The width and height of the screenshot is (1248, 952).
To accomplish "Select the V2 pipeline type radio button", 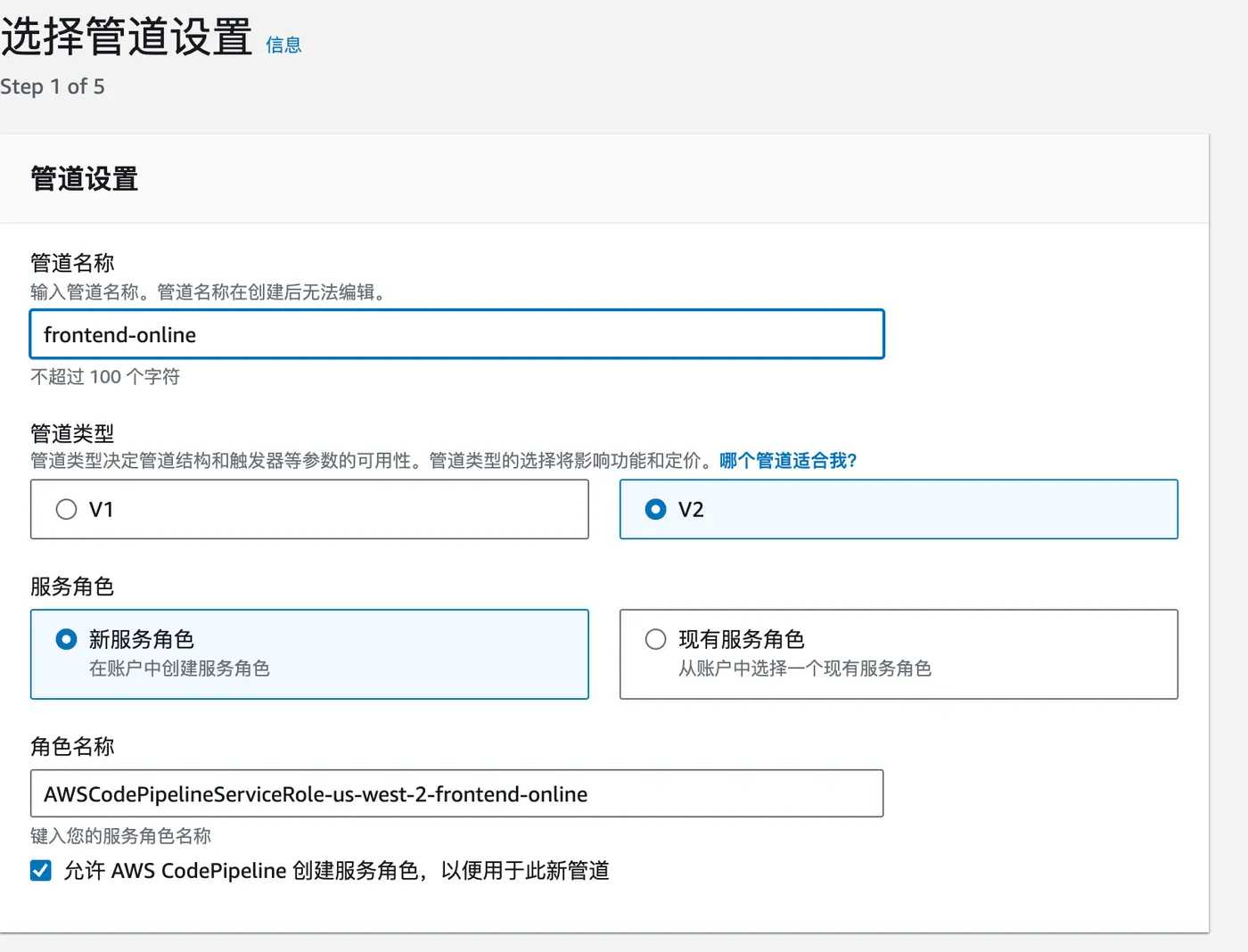I will [x=655, y=509].
